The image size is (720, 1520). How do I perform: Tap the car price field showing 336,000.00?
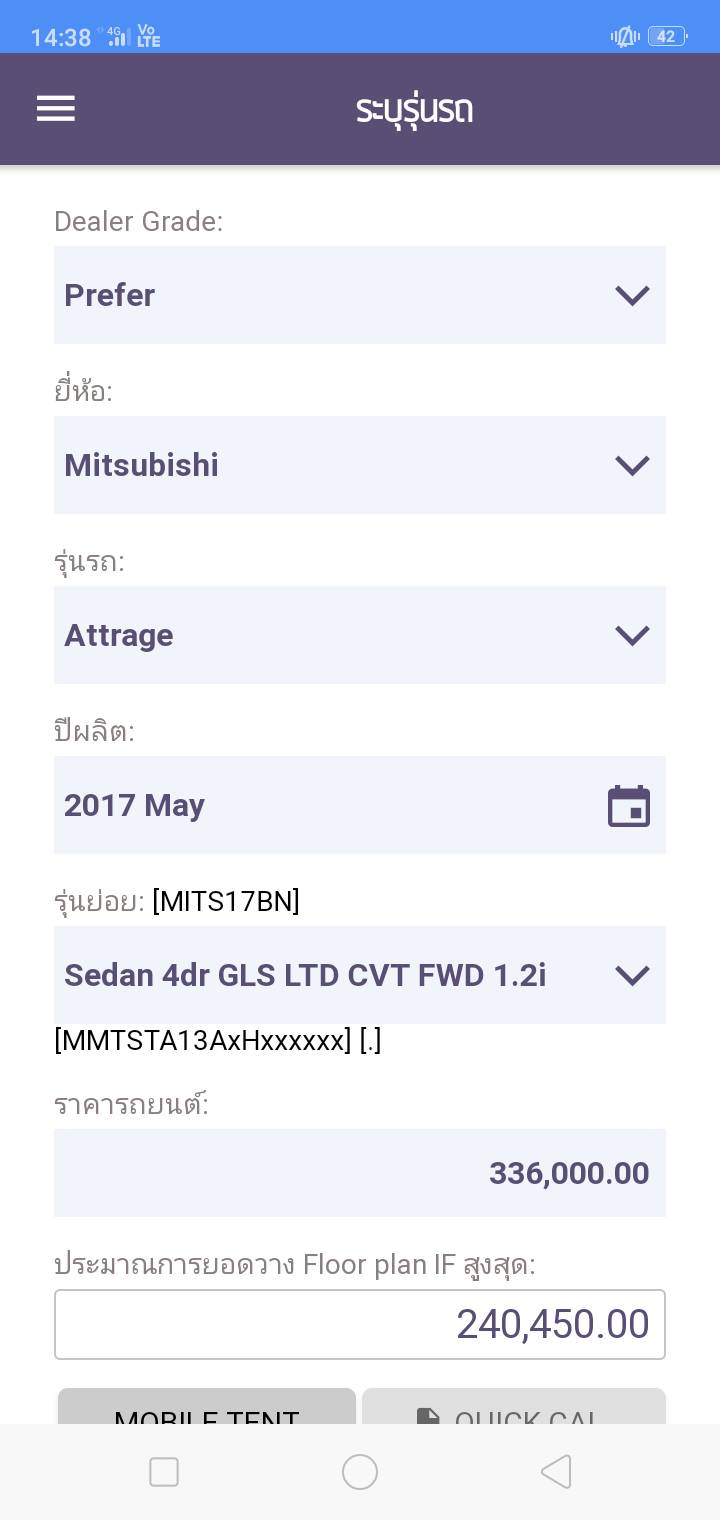[360, 1173]
